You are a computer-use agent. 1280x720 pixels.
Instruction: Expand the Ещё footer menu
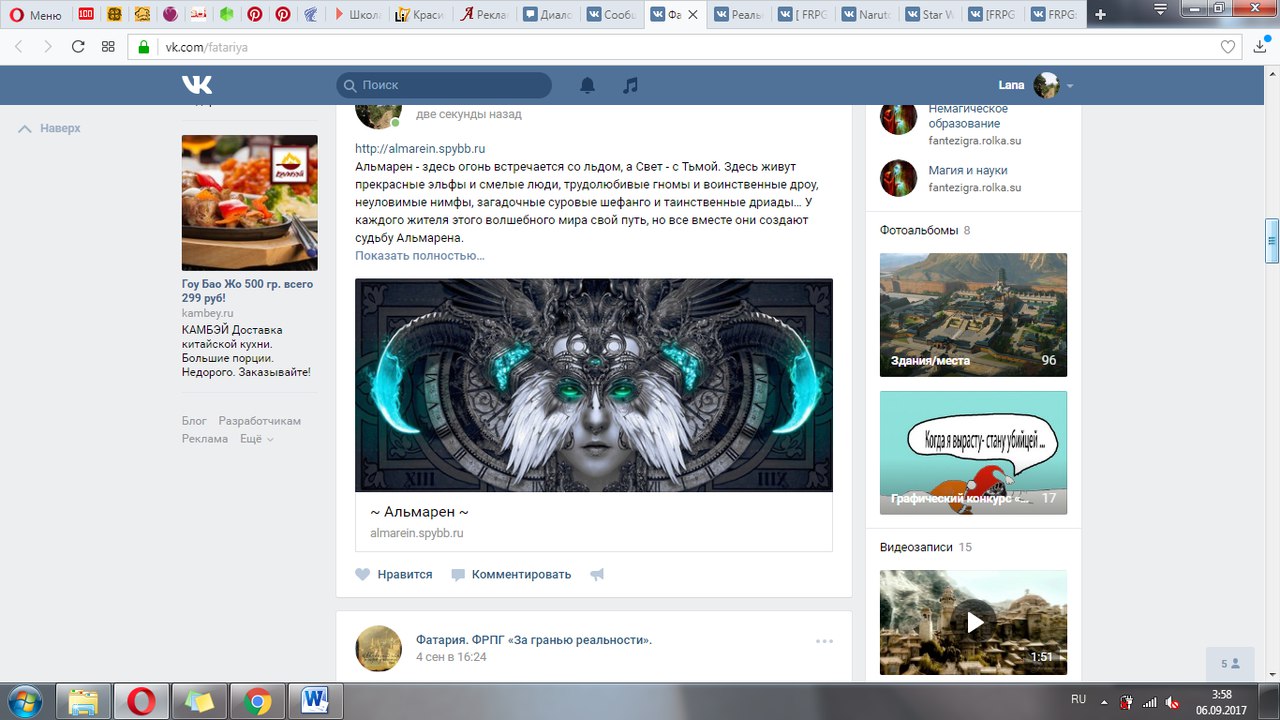pyautogui.click(x=257, y=439)
